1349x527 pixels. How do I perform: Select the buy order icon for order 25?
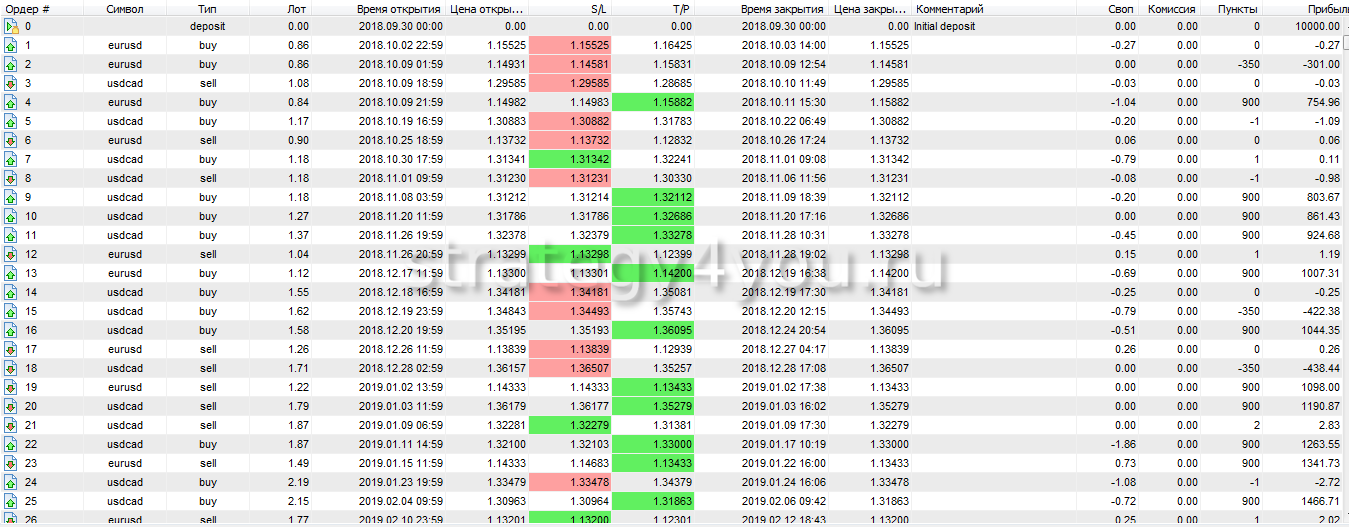(x=11, y=500)
